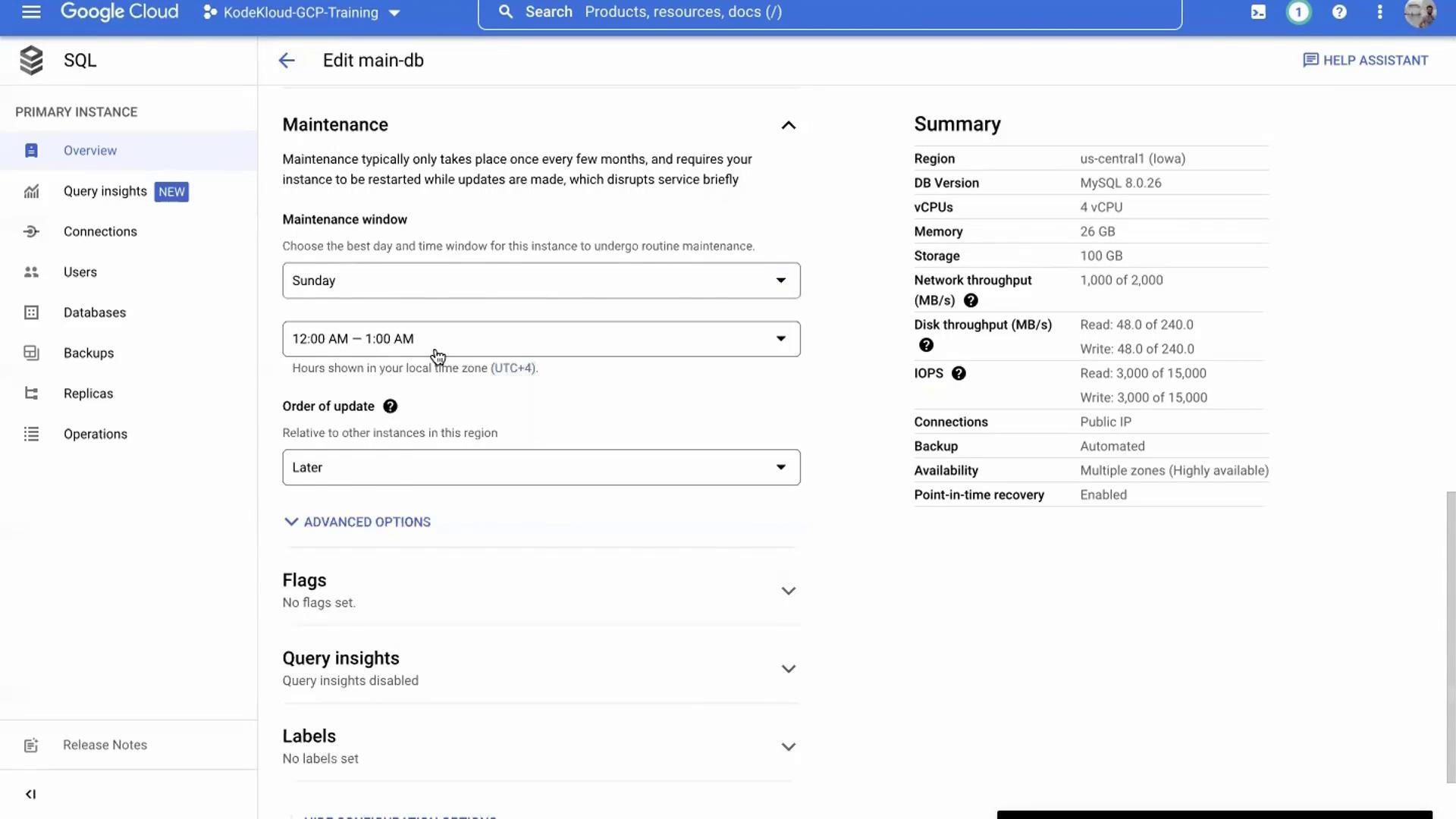Click the Network throughput help icon
Screen dimensions: 1456x819
[971, 300]
